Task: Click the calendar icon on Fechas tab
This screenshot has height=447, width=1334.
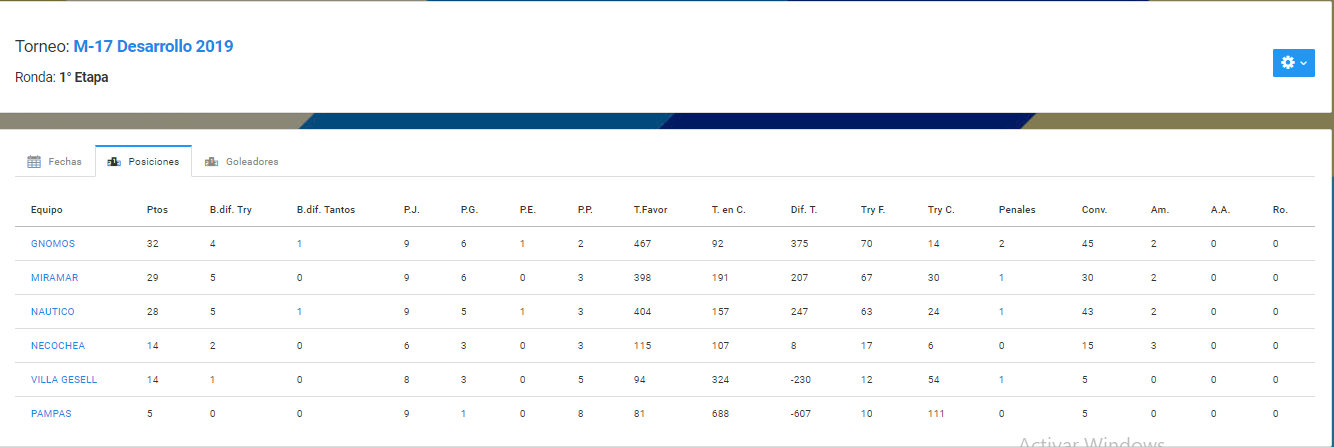Action: [34, 161]
